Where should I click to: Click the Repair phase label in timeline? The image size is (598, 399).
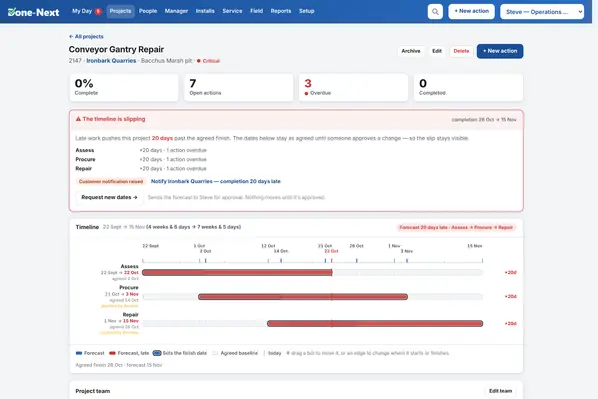click(130, 315)
